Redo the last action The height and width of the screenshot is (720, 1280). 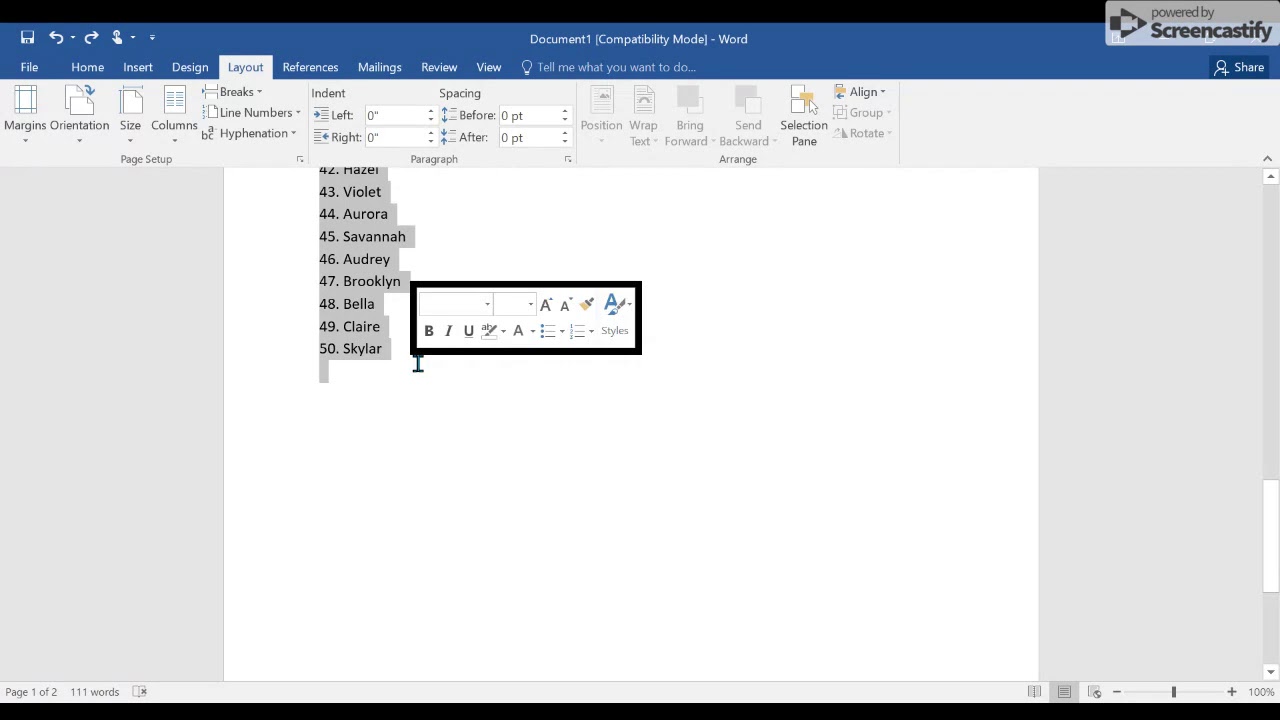click(x=91, y=37)
